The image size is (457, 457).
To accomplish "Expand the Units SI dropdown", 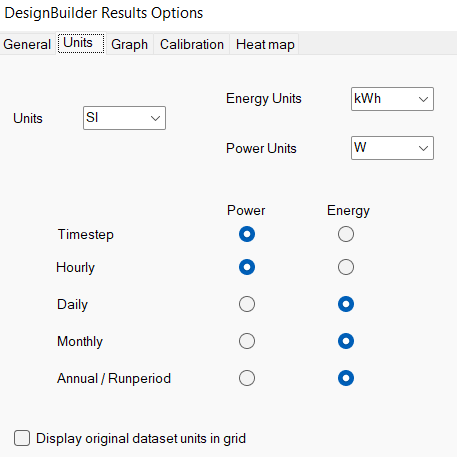I will click(x=124, y=118).
